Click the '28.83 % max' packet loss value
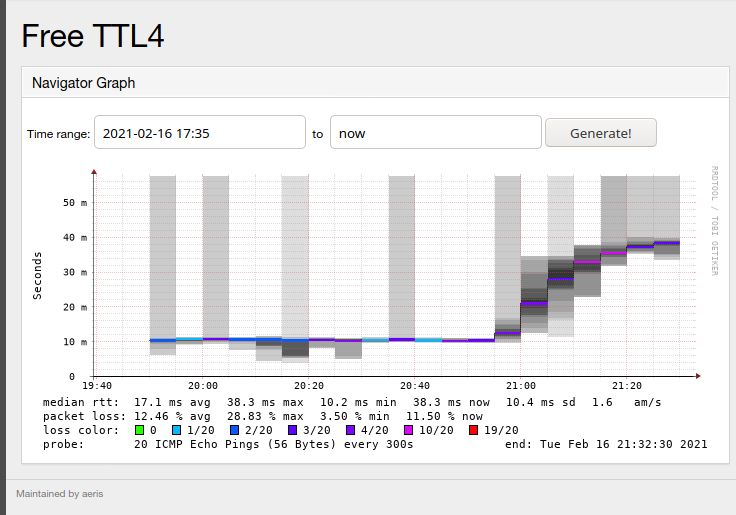The image size is (736, 515). click(265, 416)
